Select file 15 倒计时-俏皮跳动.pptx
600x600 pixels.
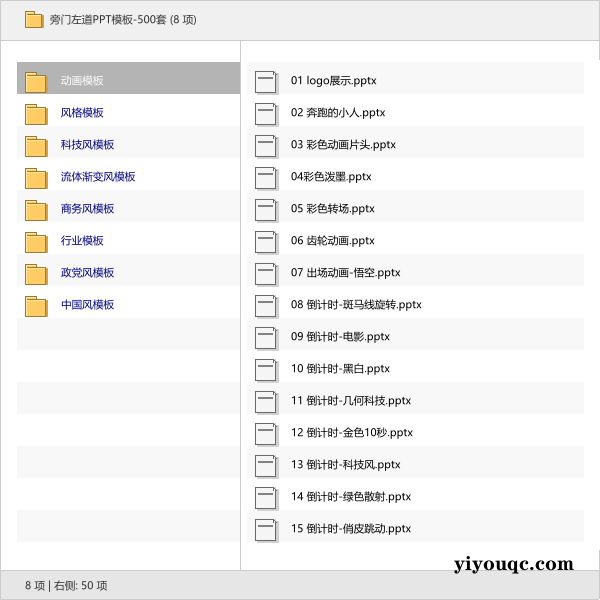coord(350,529)
